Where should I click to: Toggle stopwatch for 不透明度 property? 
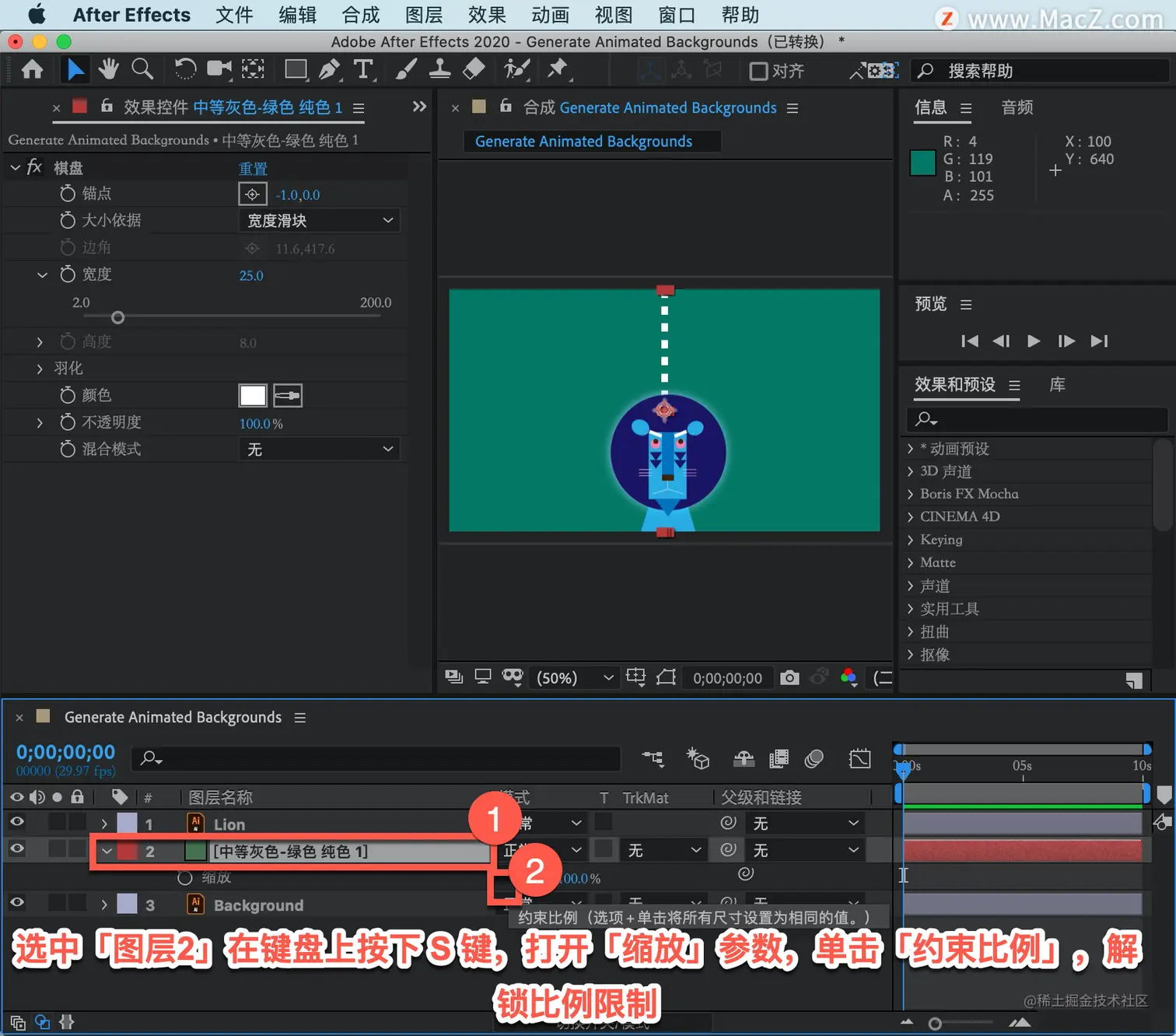(x=68, y=422)
